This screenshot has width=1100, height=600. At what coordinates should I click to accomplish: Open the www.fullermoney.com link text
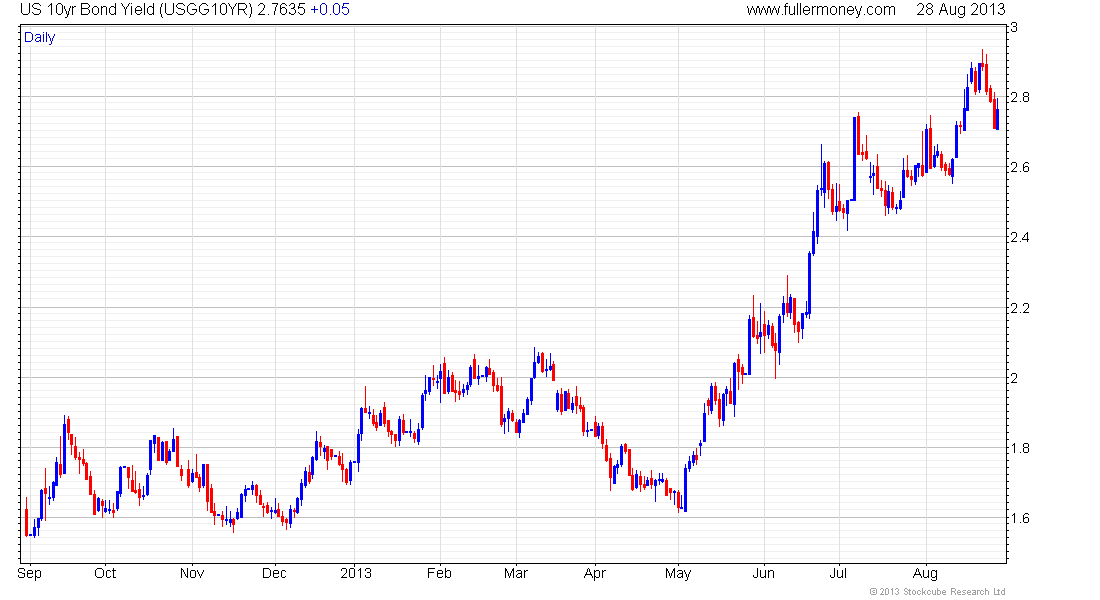click(821, 10)
